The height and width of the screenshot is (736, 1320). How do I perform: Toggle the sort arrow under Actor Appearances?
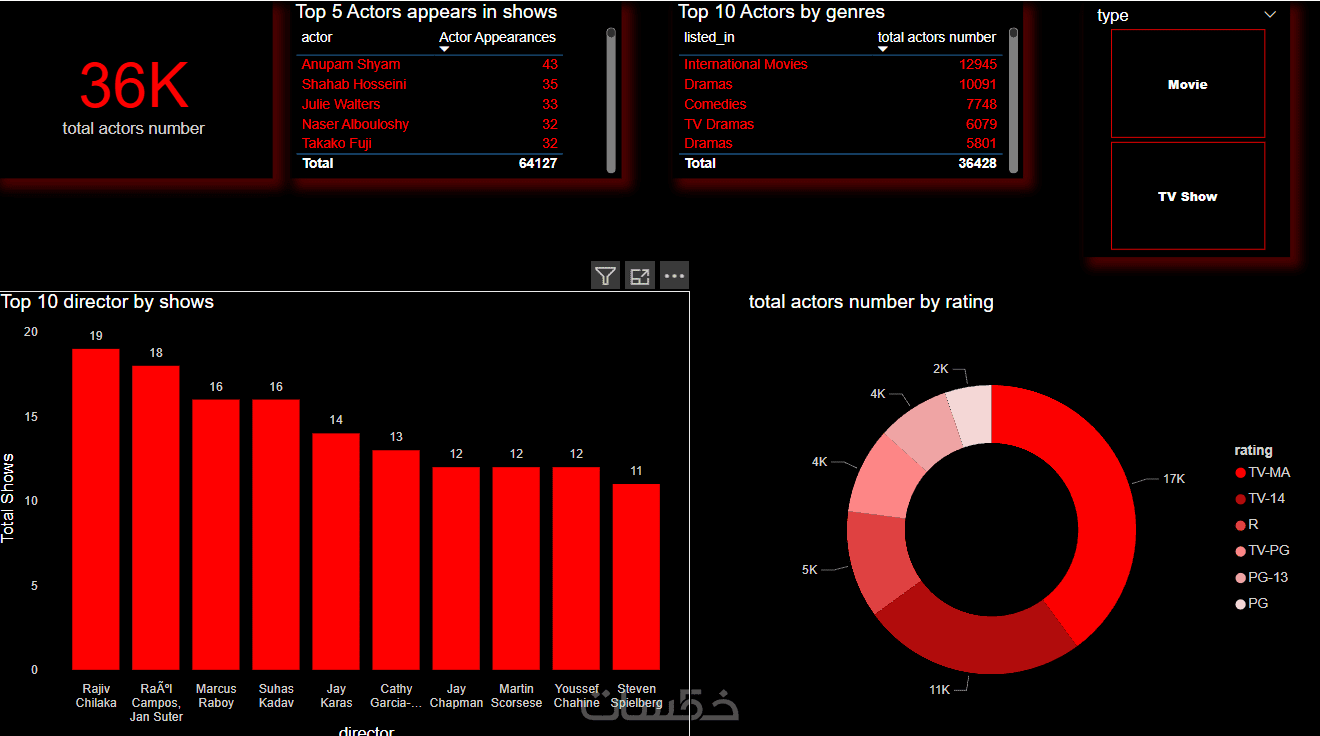click(x=445, y=49)
